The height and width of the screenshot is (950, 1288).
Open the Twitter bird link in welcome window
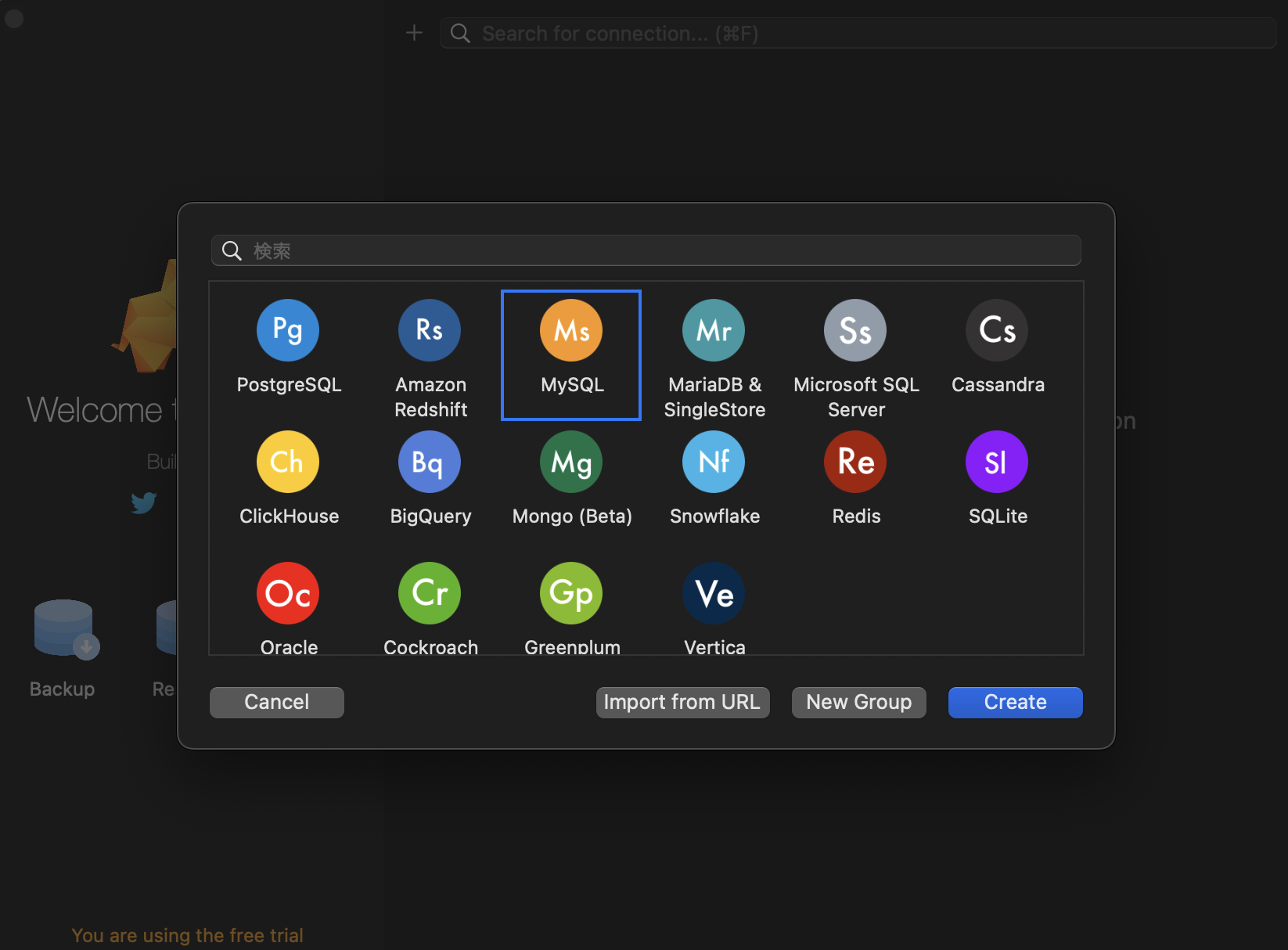point(144,502)
